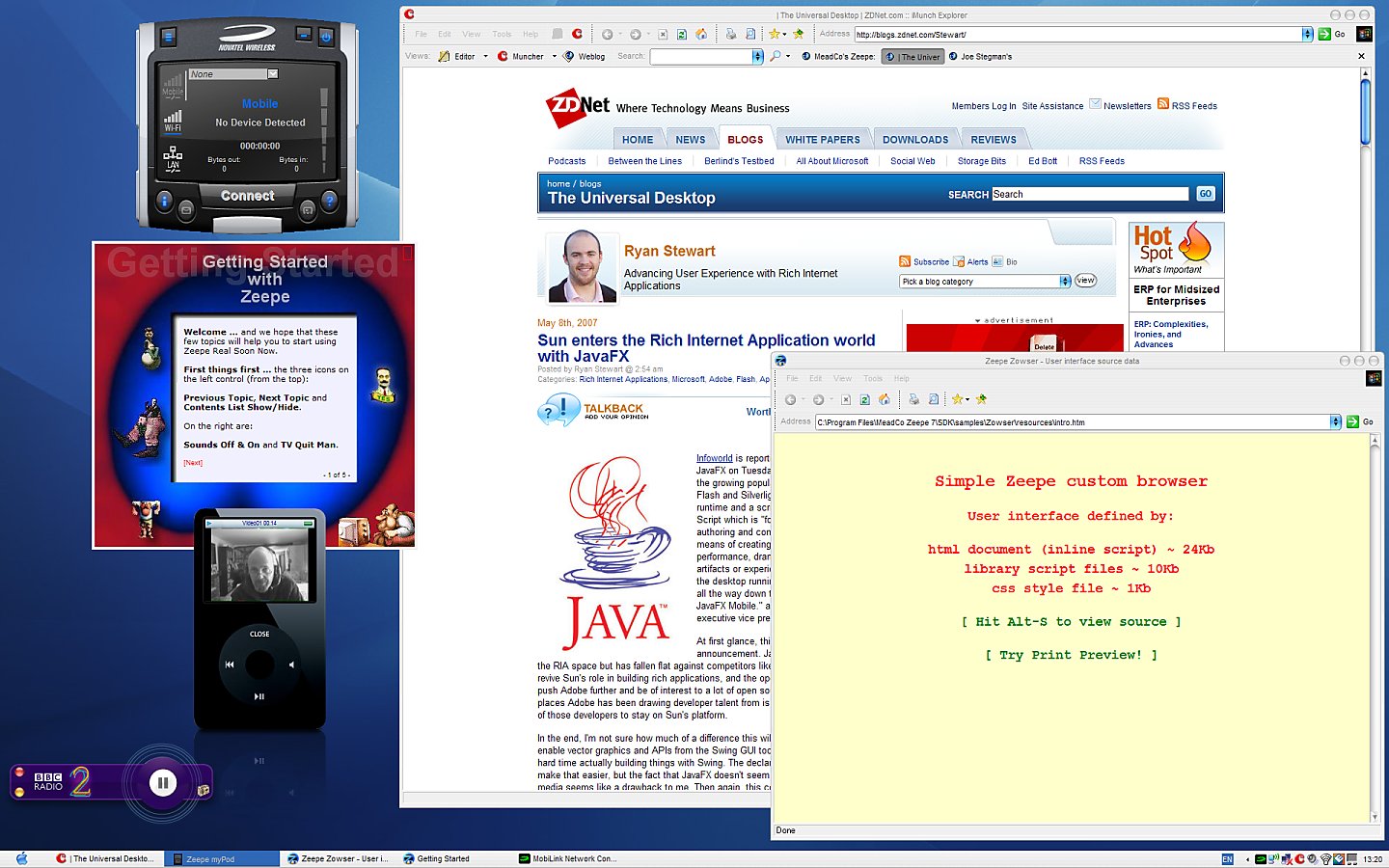This screenshot has width=1389, height=868.
Task: Select the LAN network icon in MobiLink
Action: click(x=173, y=158)
